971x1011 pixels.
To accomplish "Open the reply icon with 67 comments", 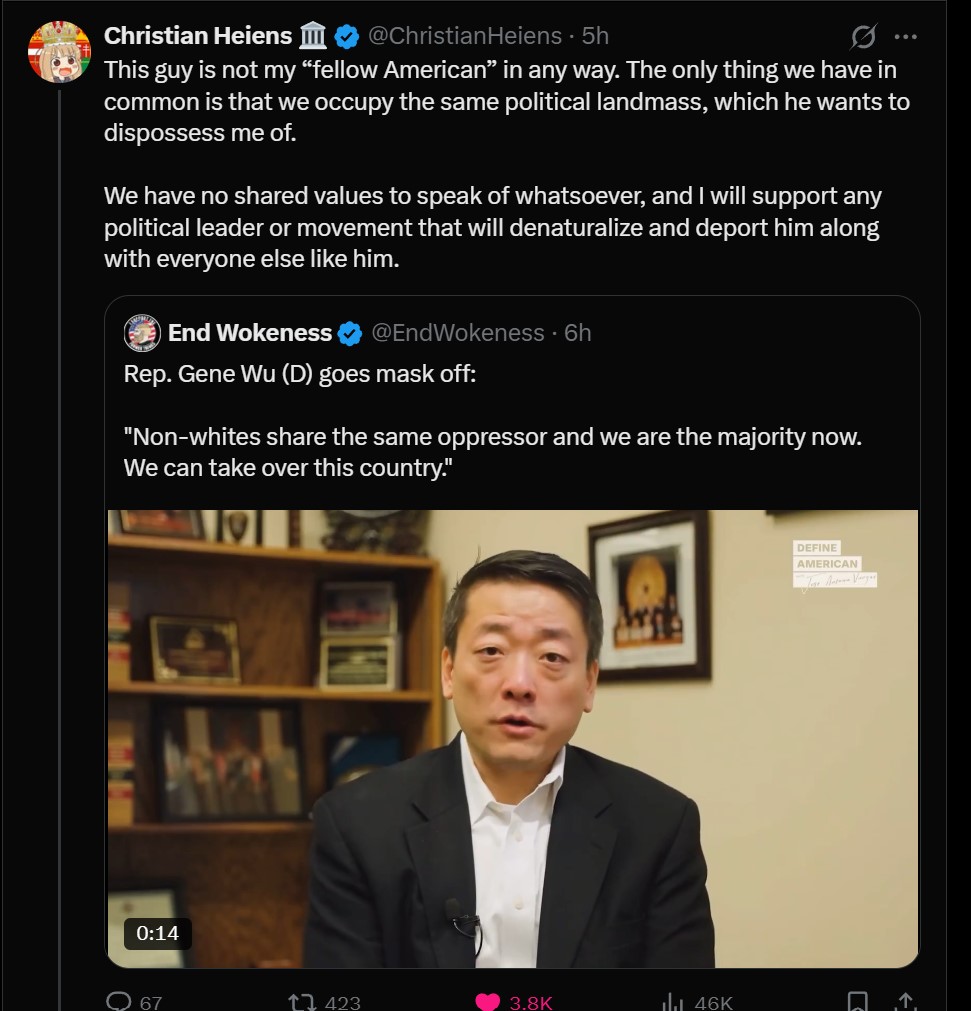I will (x=119, y=1001).
